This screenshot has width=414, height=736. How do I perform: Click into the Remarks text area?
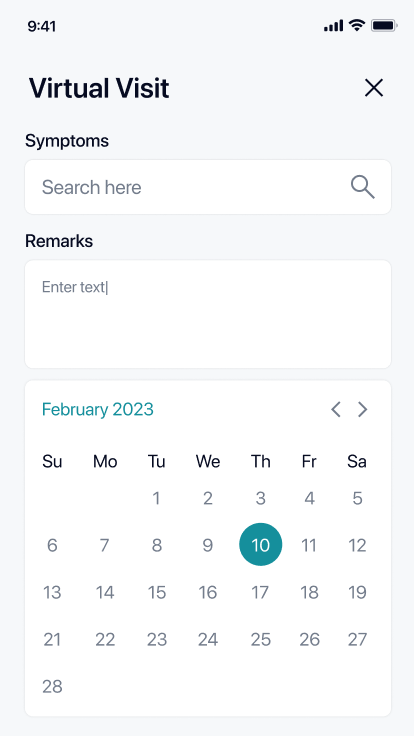(x=208, y=314)
